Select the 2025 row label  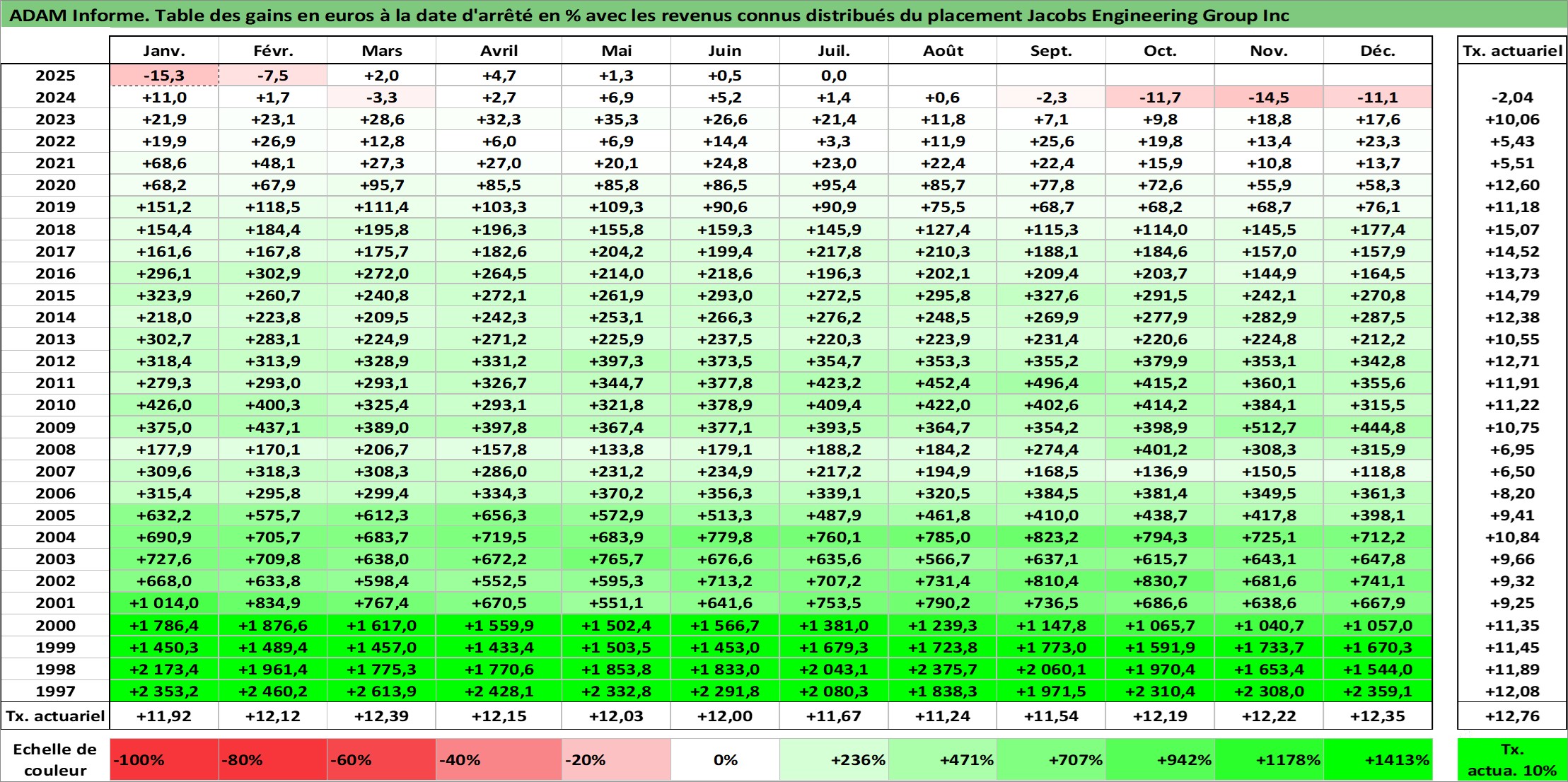click(55, 75)
